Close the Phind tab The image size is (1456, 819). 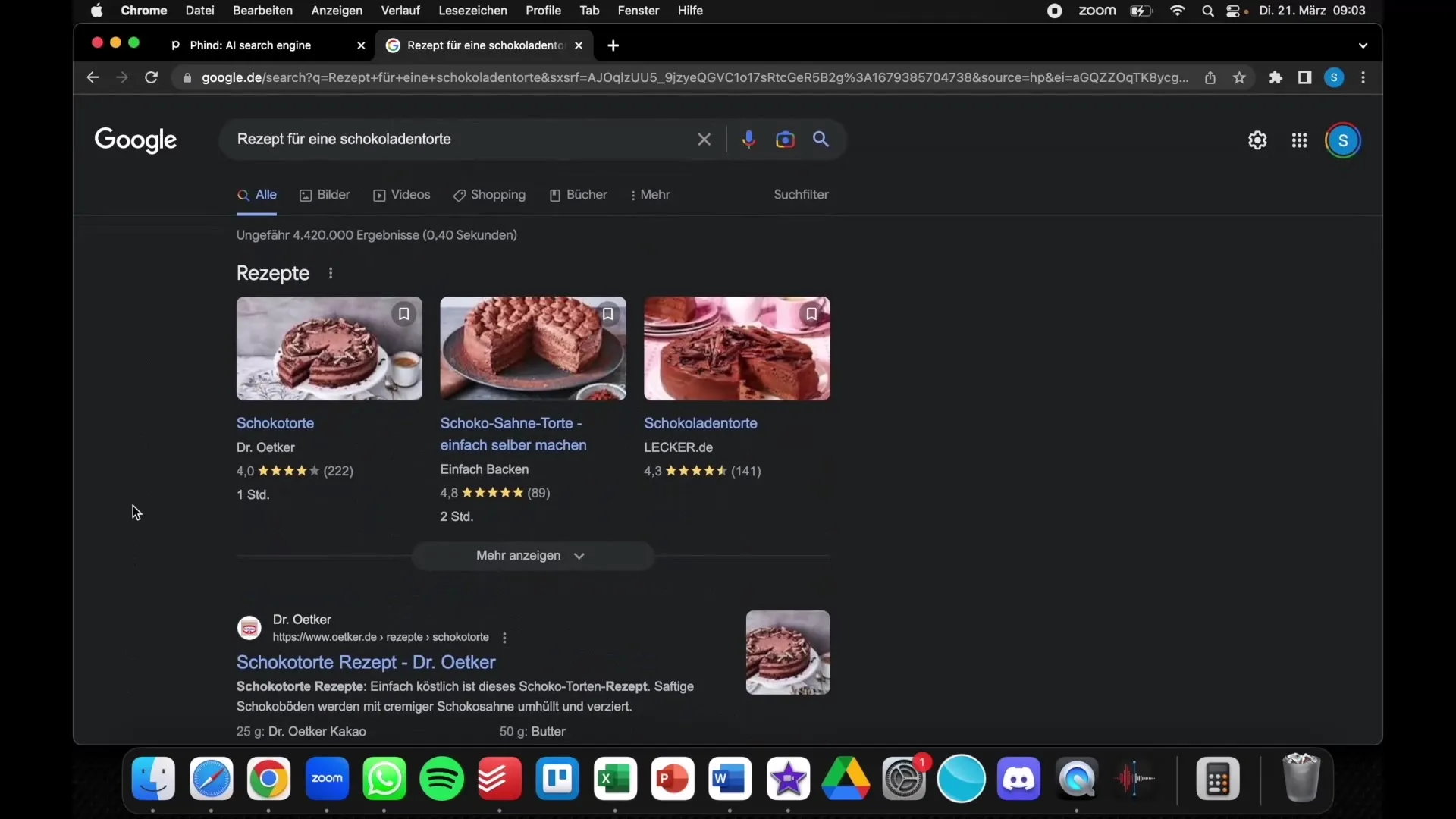(x=361, y=45)
